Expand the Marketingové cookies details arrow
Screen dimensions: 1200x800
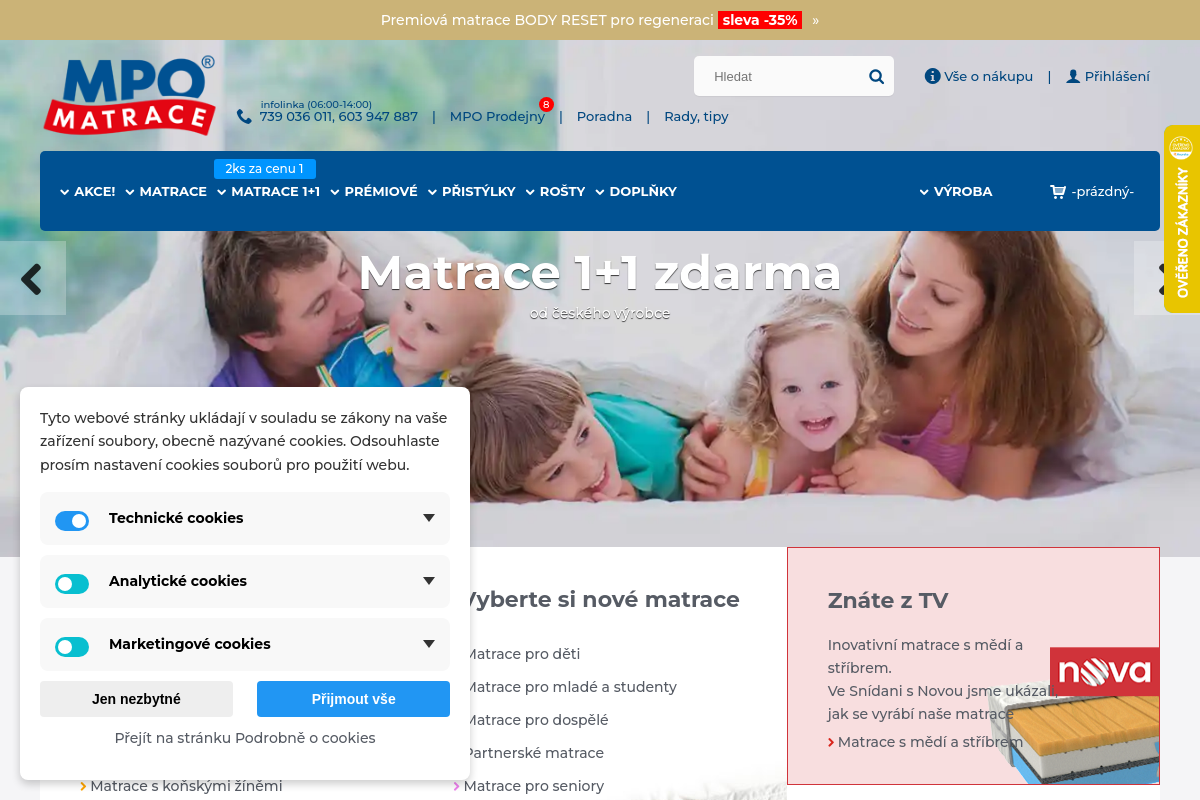click(x=429, y=644)
